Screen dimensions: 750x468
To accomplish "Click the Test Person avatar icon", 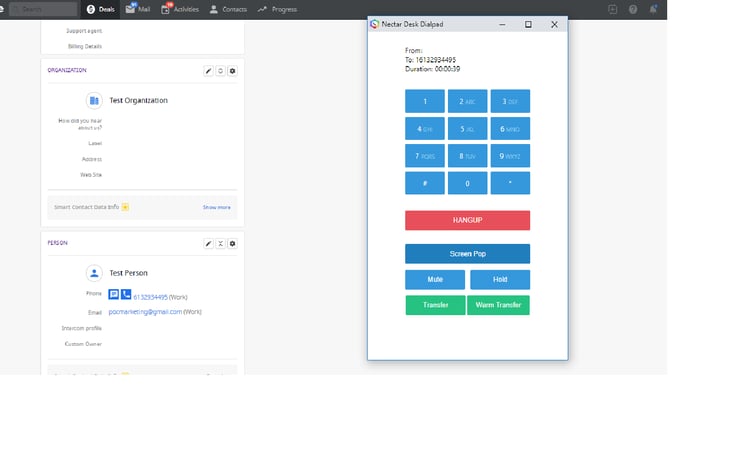I will pyautogui.click(x=94, y=273).
